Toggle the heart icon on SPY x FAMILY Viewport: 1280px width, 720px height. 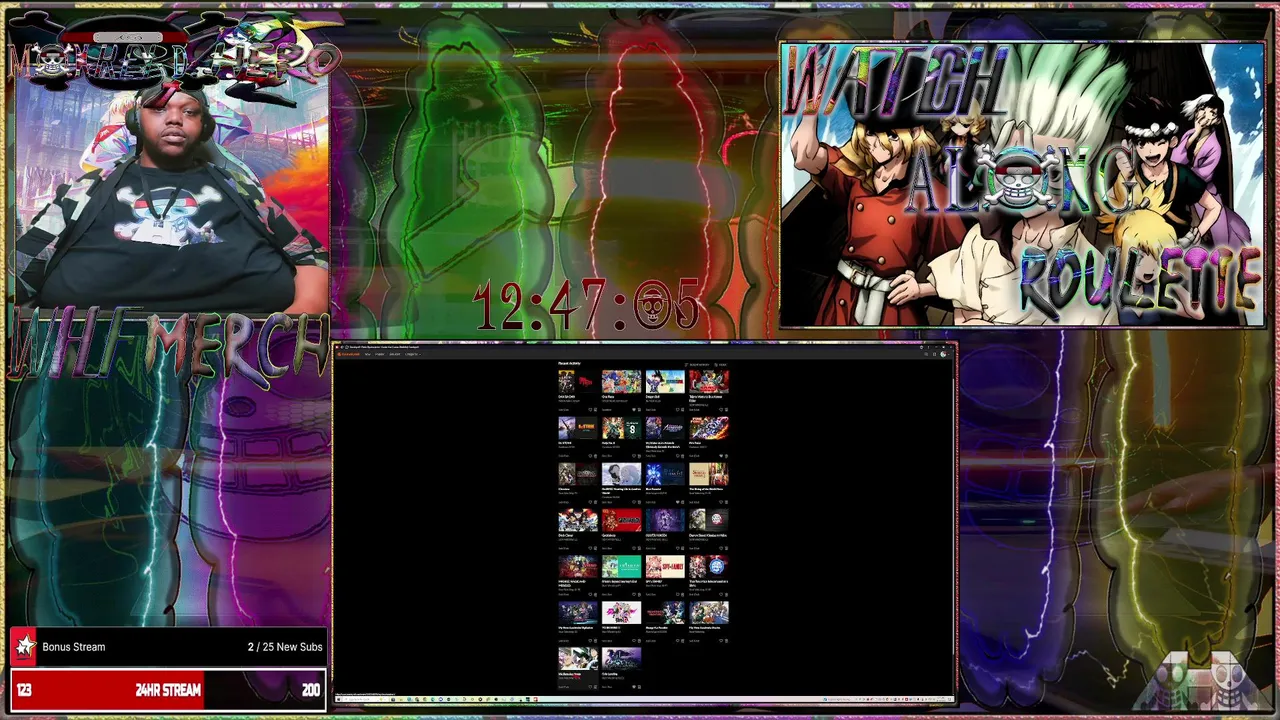click(677, 595)
